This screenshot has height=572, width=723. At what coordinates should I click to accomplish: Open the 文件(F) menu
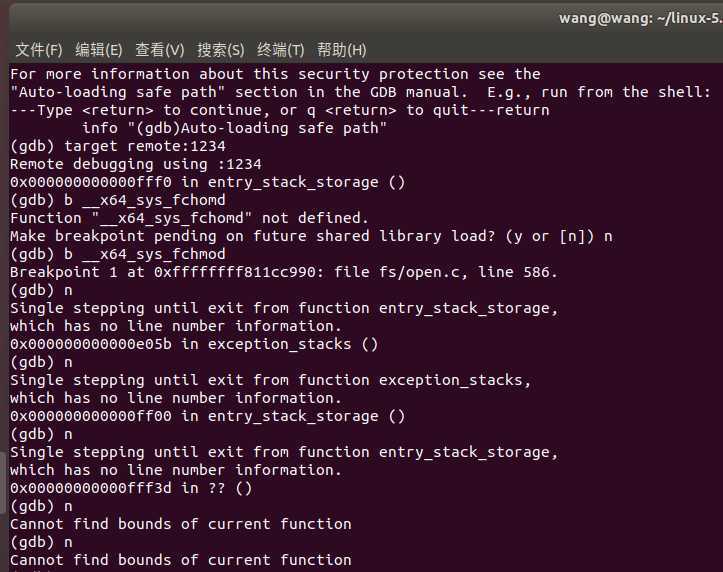coord(39,49)
